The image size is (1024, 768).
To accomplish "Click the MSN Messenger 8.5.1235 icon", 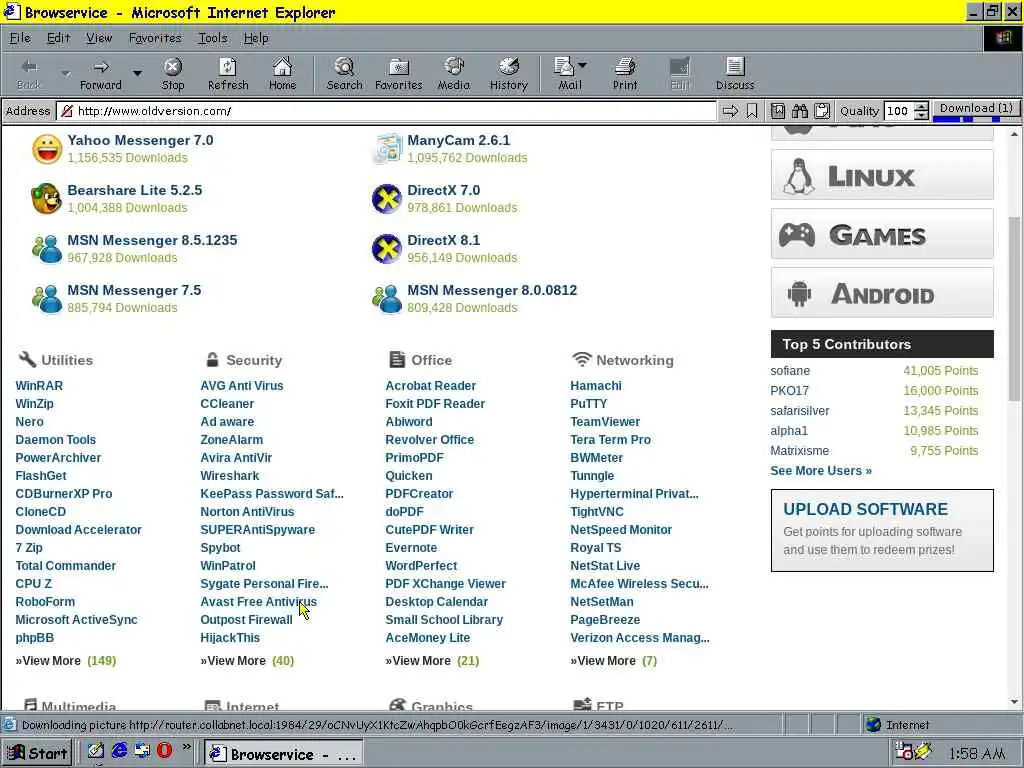I will pyautogui.click(x=47, y=249).
